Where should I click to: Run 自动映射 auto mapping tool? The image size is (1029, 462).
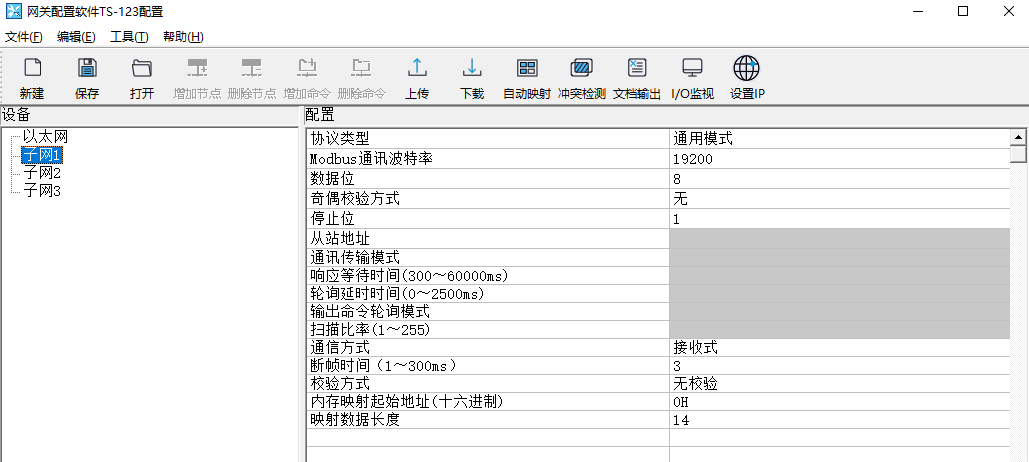click(527, 69)
